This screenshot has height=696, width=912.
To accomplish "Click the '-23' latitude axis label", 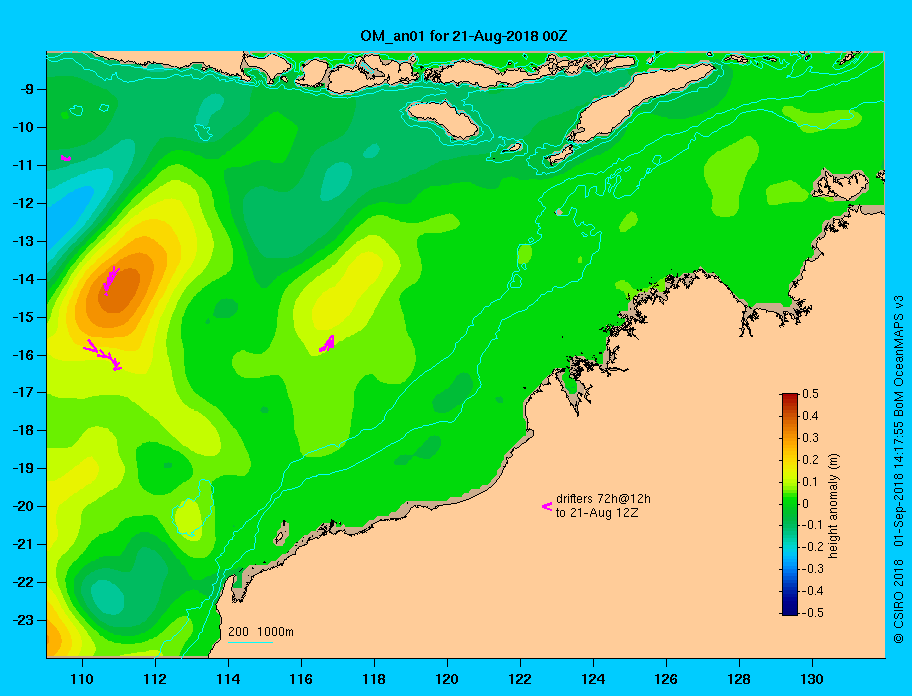I will [24, 620].
